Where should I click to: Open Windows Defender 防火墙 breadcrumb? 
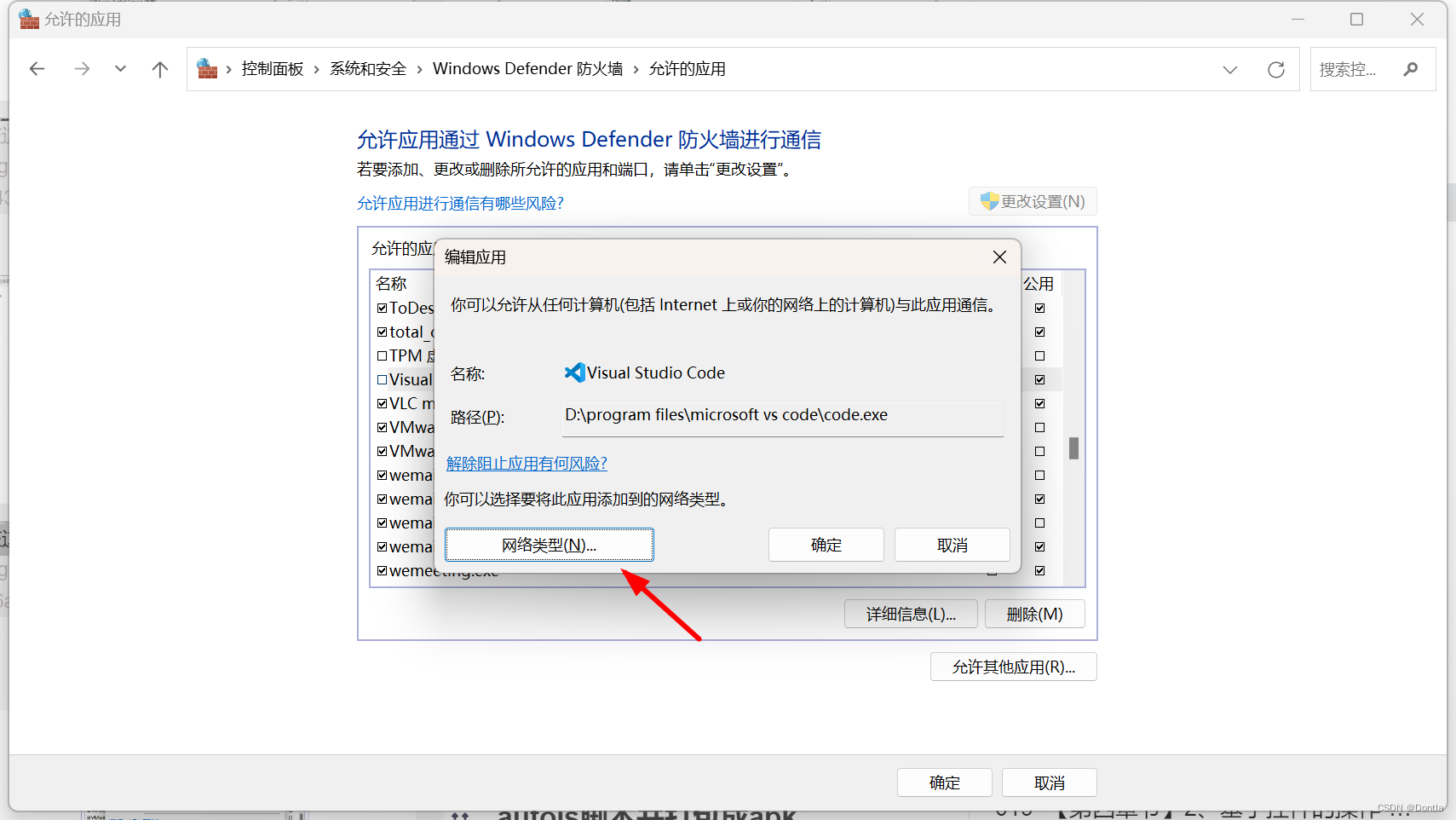click(x=527, y=69)
